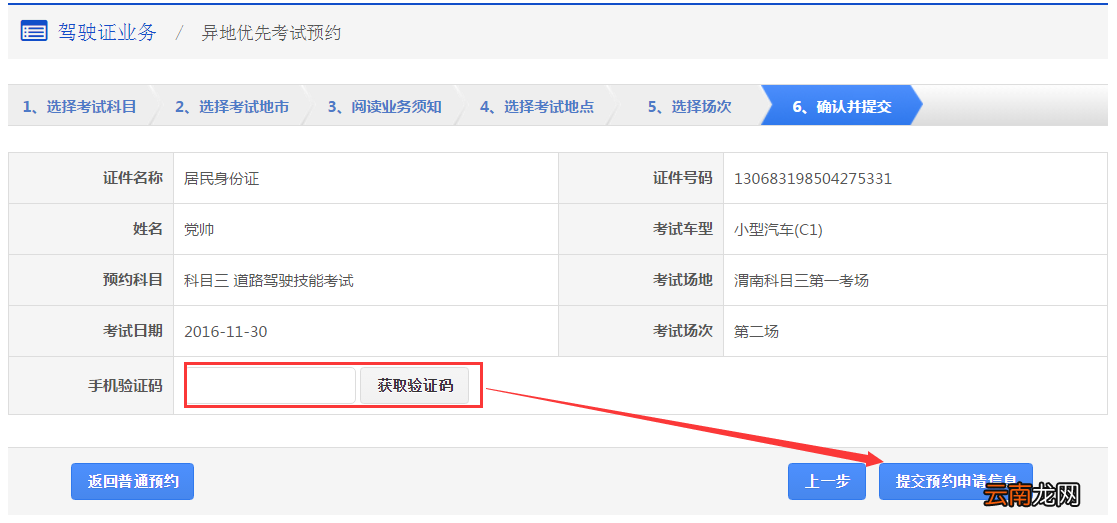Click the 获取验证码 button
Viewport: 1117px width, 523px height.
point(415,385)
